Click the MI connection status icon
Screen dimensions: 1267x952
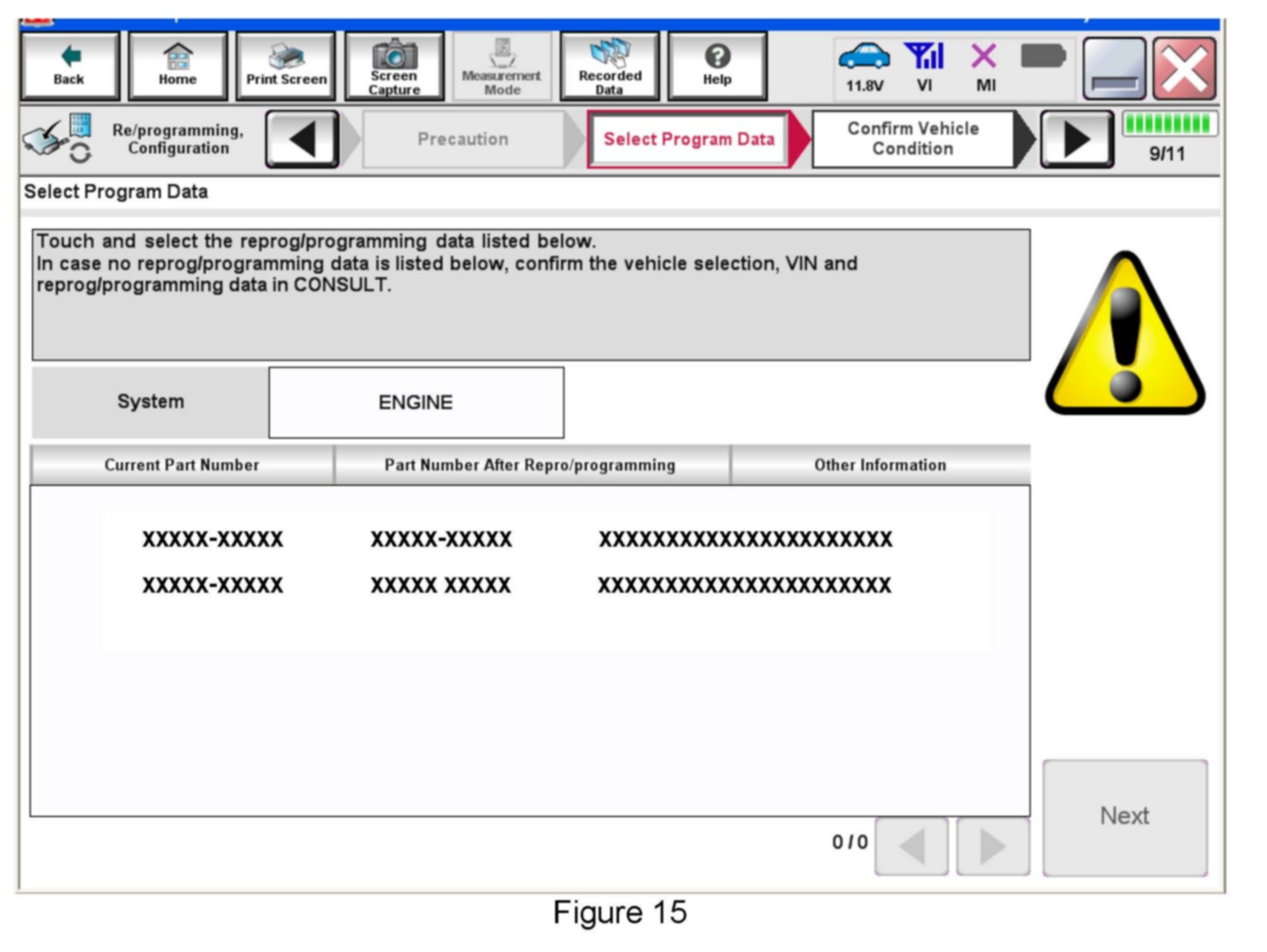point(984,58)
